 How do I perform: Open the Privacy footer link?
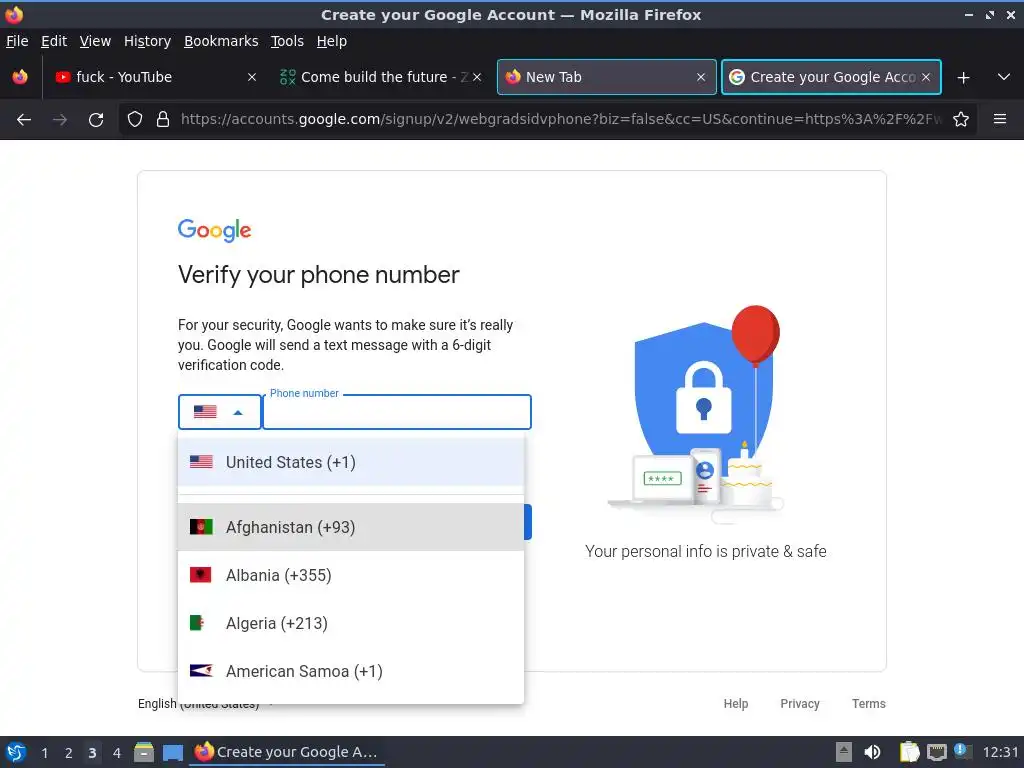pos(800,703)
